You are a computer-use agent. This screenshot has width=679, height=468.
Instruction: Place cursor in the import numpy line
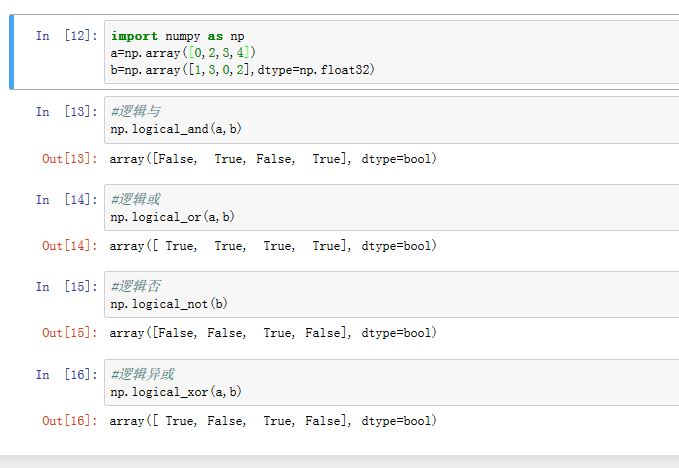click(x=177, y=36)
